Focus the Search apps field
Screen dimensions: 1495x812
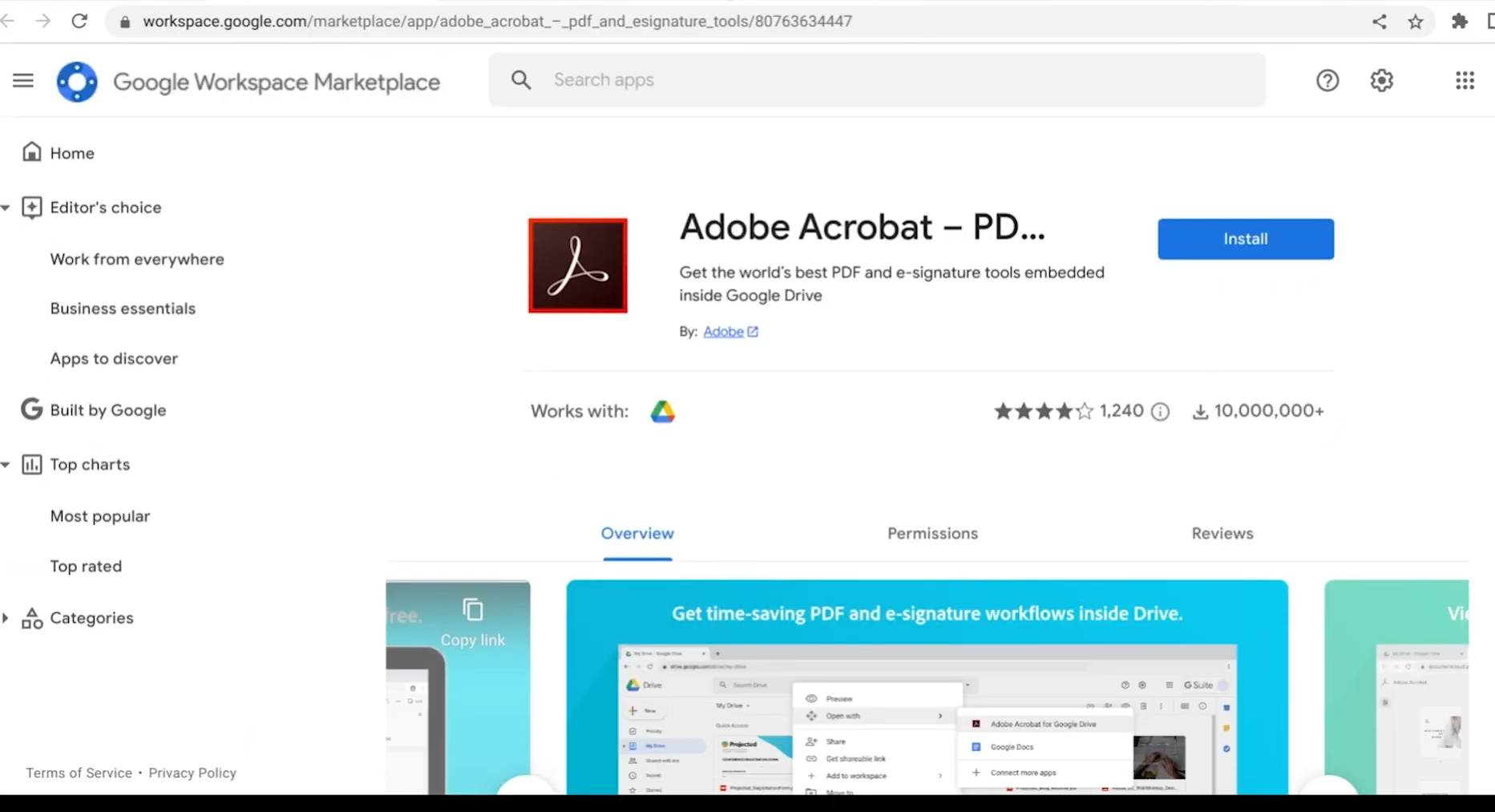tap(878, 80)
